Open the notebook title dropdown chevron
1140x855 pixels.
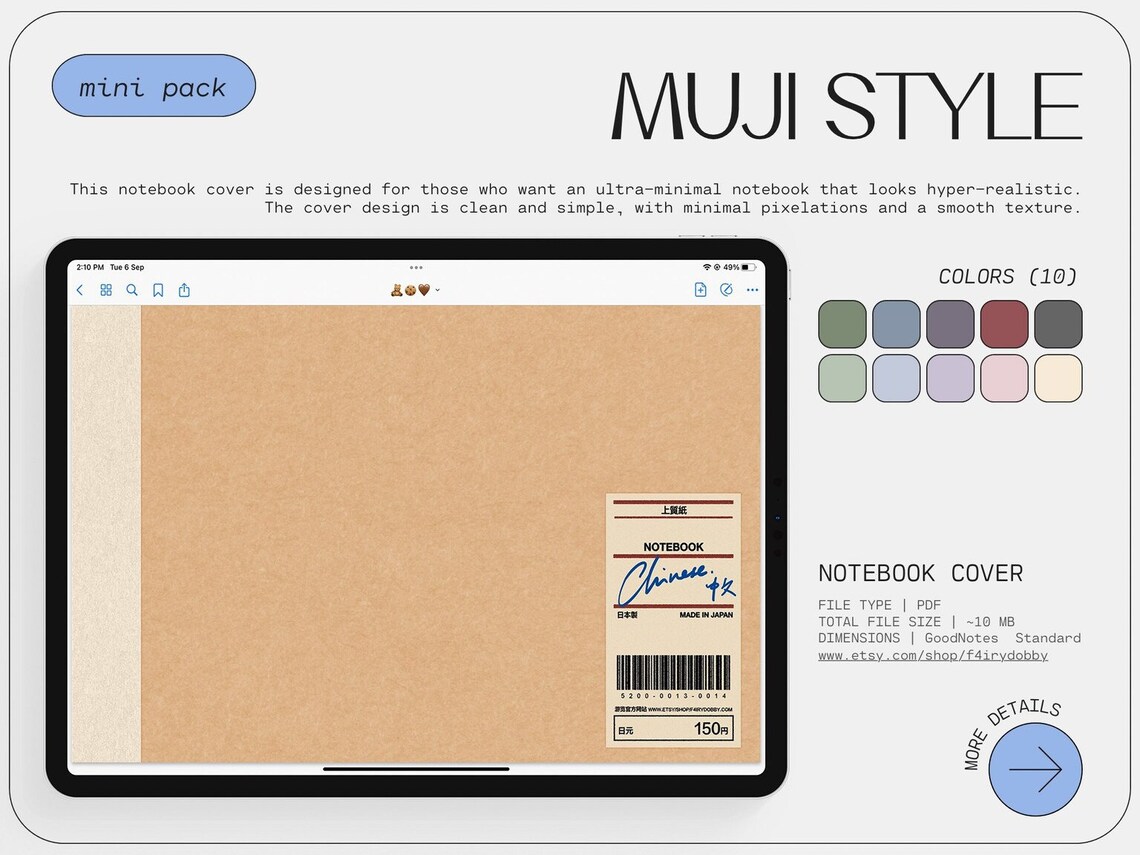[x=437, y=290]
